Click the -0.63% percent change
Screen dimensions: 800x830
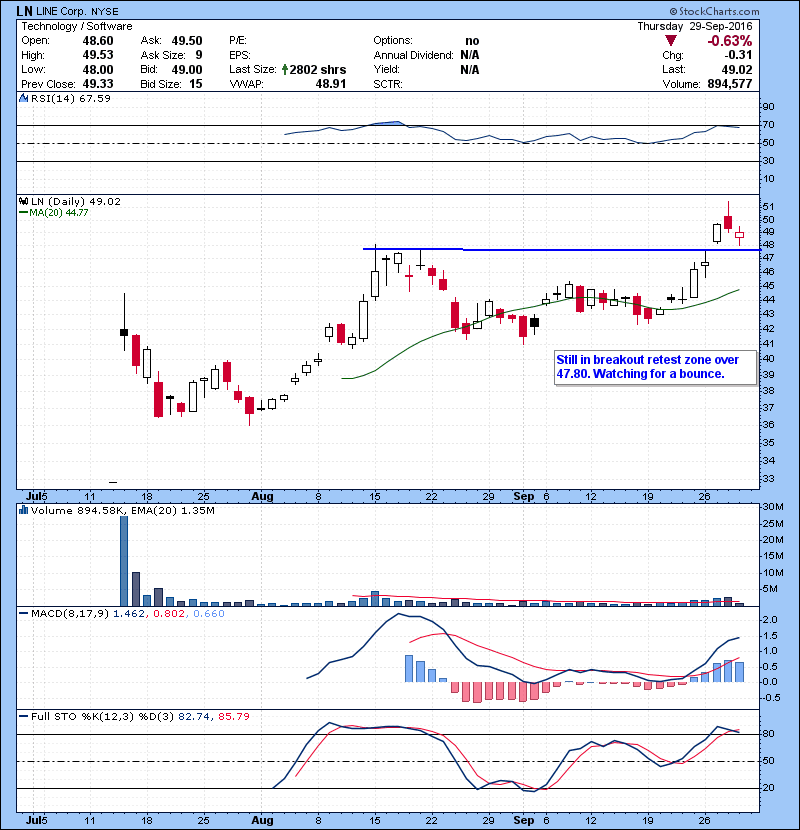point(730,41)
